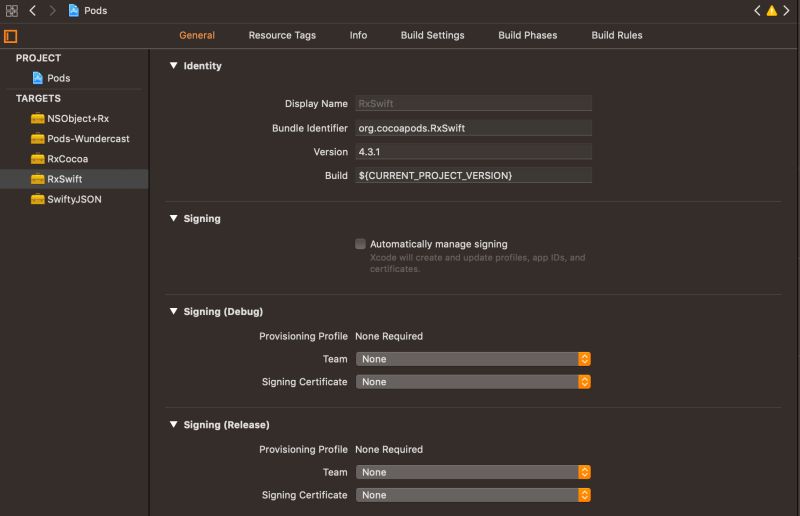
Task: Switch to the General tab
Action: click(197, 35)
